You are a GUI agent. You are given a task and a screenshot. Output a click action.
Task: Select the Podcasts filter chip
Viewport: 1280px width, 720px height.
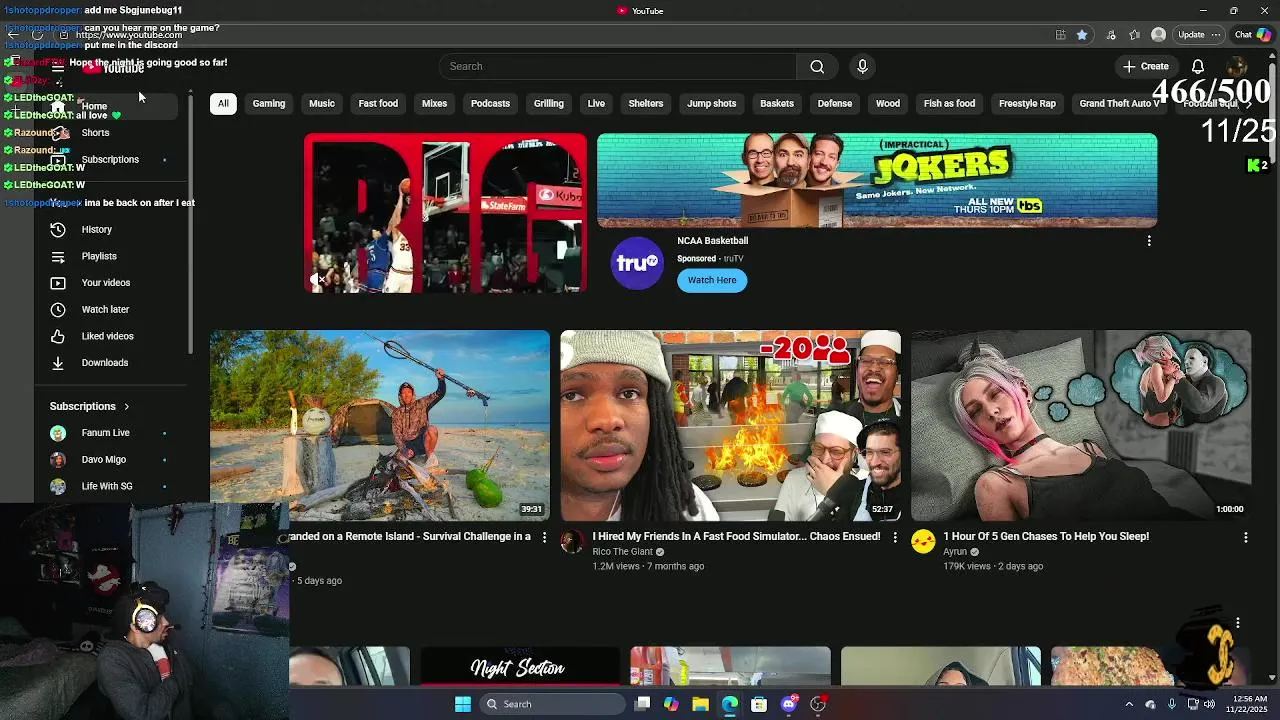pos(490,103)
